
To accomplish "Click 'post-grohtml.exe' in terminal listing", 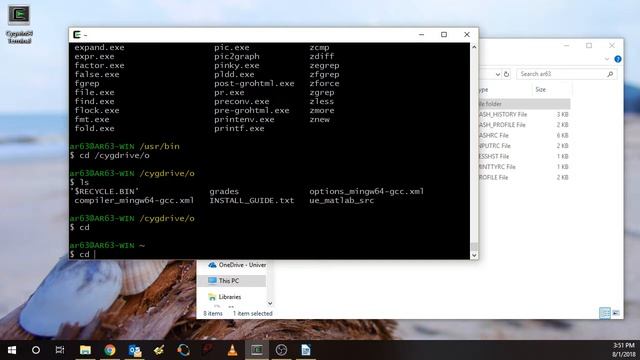I will pyautogui.click(x=254, y=83).
